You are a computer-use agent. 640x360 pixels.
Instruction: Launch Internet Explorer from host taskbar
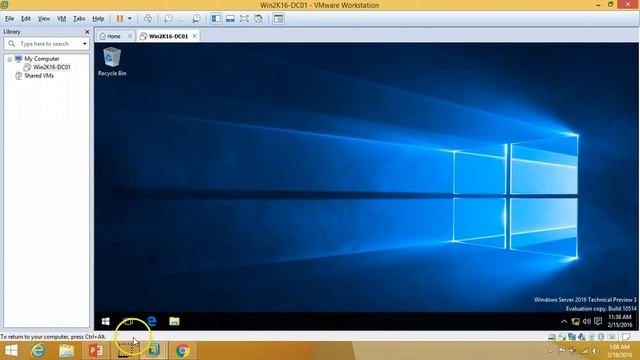point(38,351)
